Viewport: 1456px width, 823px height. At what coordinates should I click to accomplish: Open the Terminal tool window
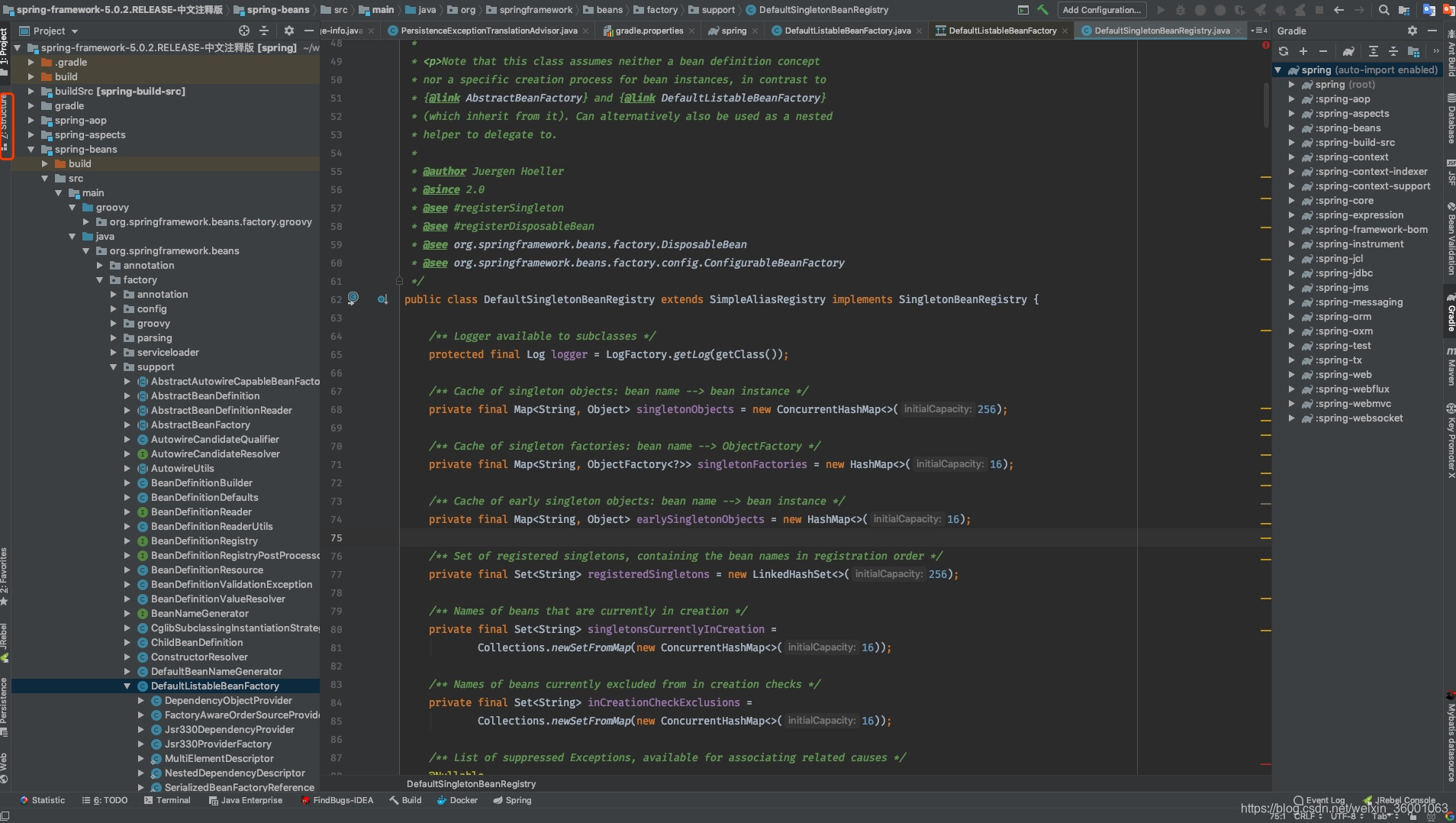[166, 800]
